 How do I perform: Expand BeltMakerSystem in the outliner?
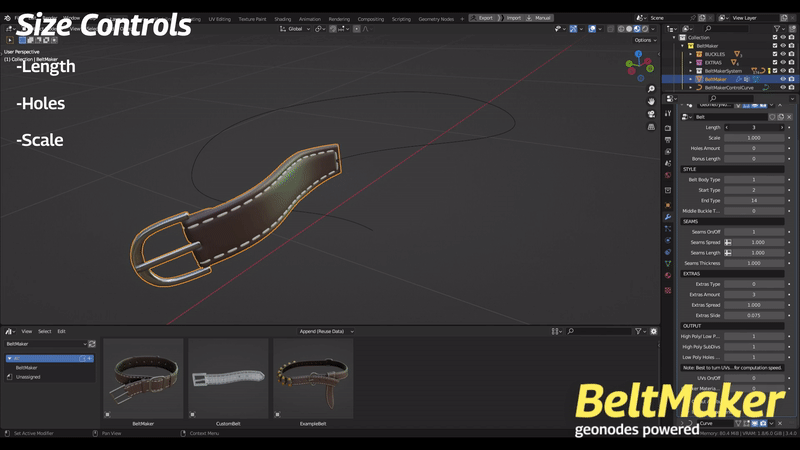(x=691, y=71)
